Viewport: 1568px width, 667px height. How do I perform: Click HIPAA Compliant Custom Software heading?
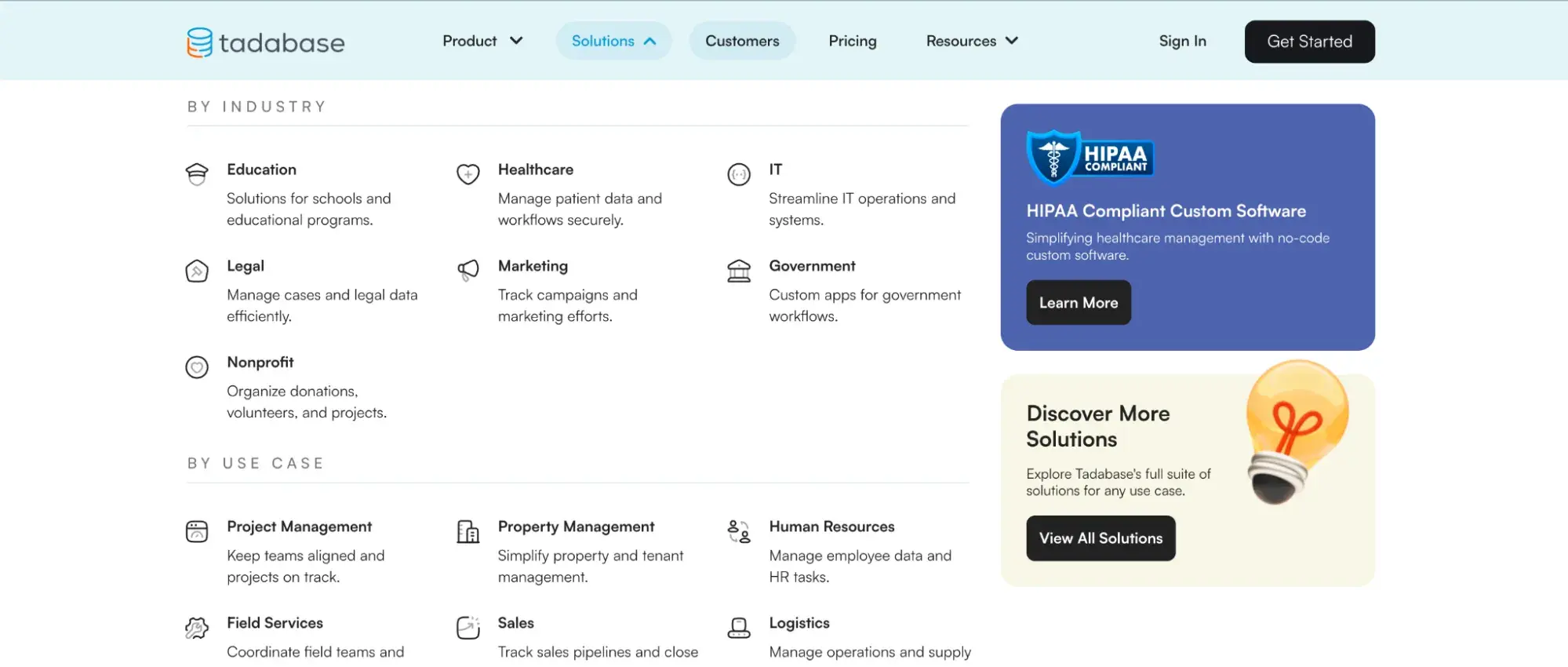coord(1166,211)
